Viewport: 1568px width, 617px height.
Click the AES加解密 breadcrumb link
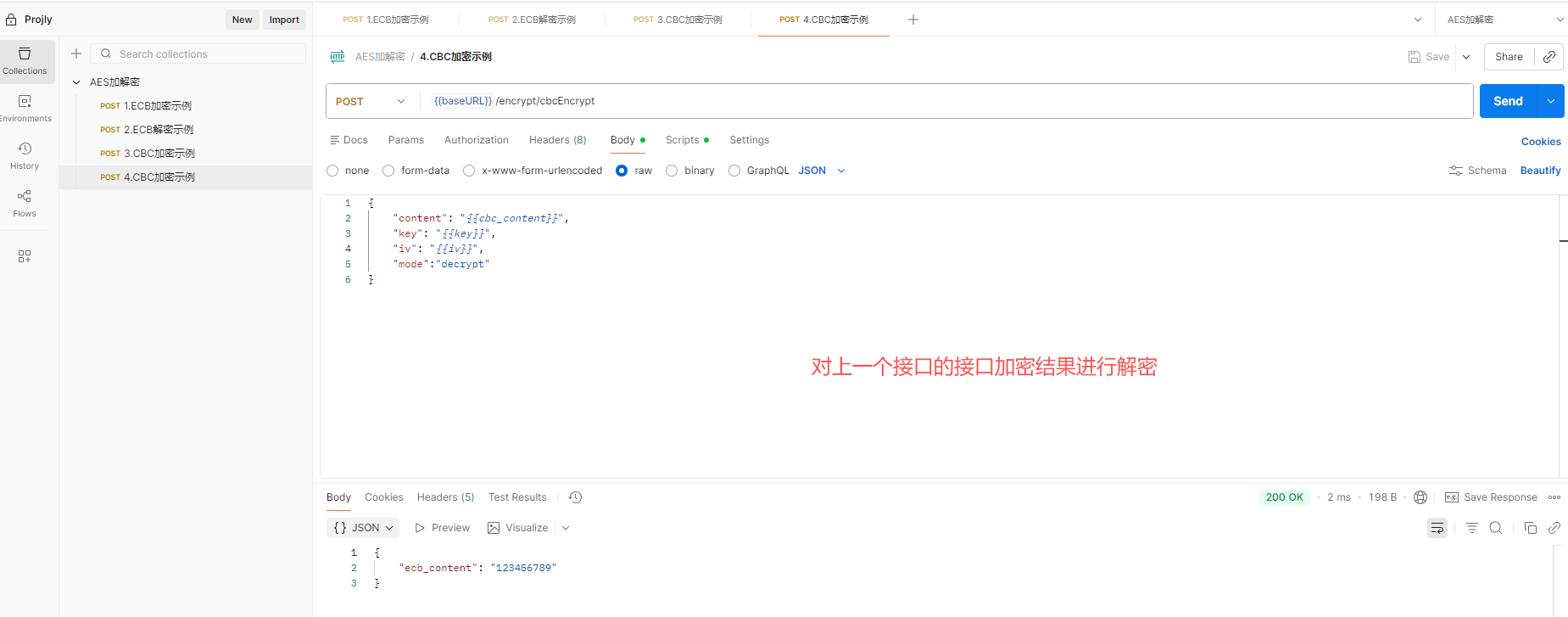click(x=380, y=57)
